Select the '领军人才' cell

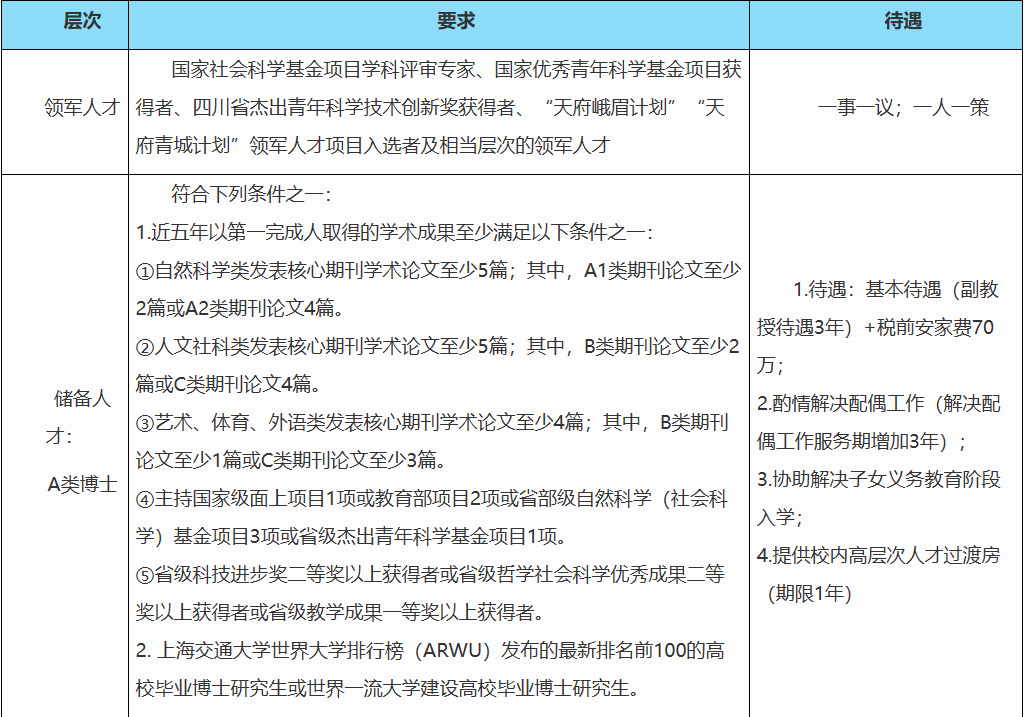[82, 107]
